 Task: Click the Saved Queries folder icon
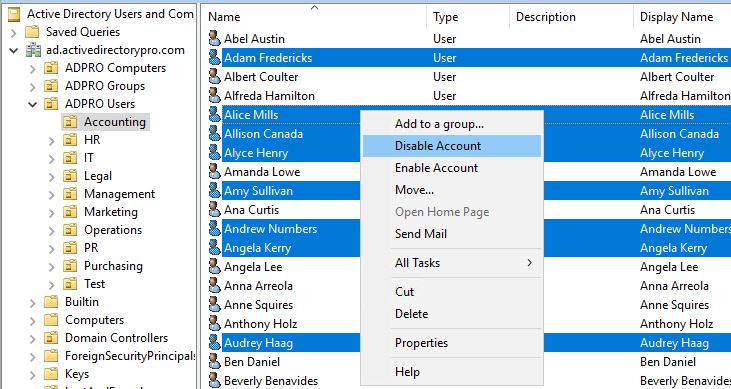[x=32, y=32]
